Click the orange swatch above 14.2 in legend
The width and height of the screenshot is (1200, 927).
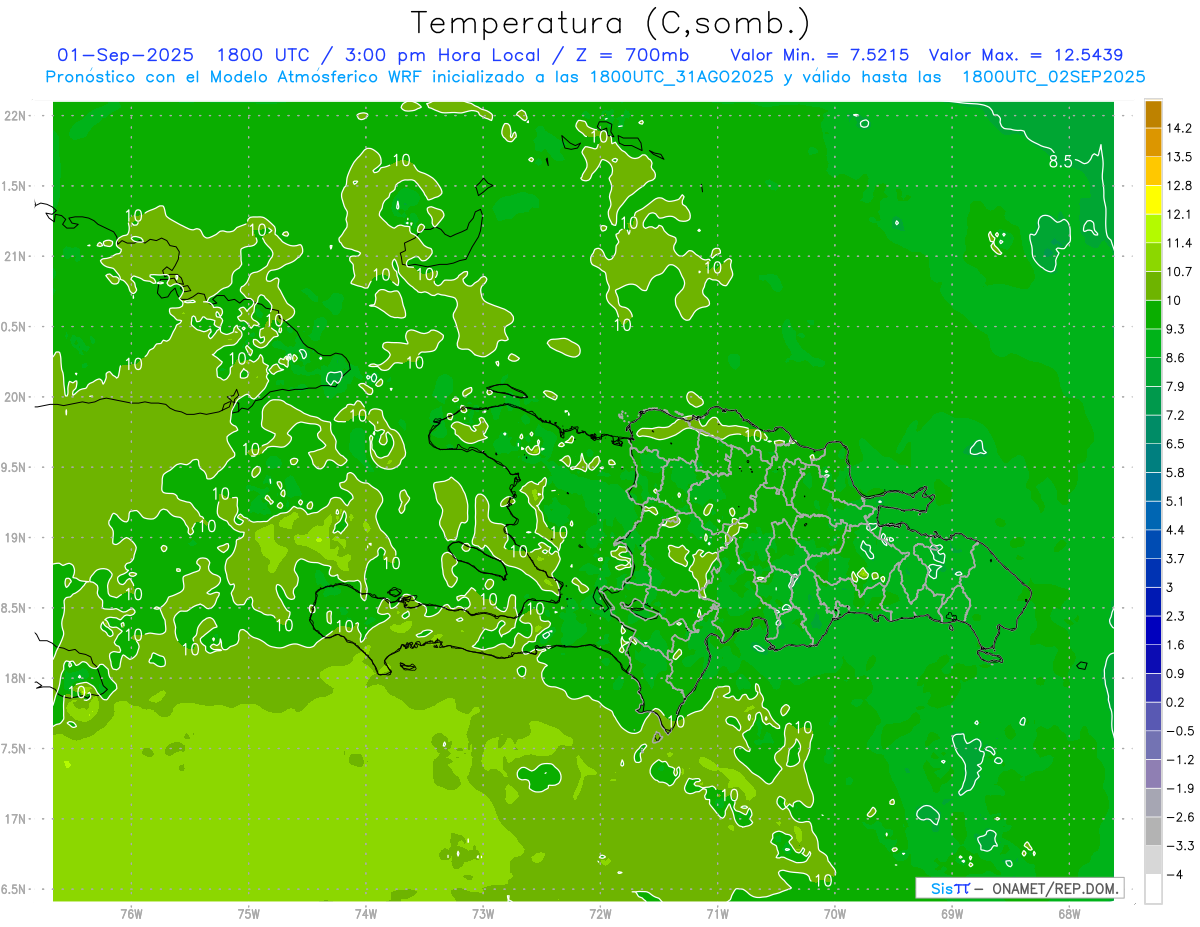(x=1153, y=114)
